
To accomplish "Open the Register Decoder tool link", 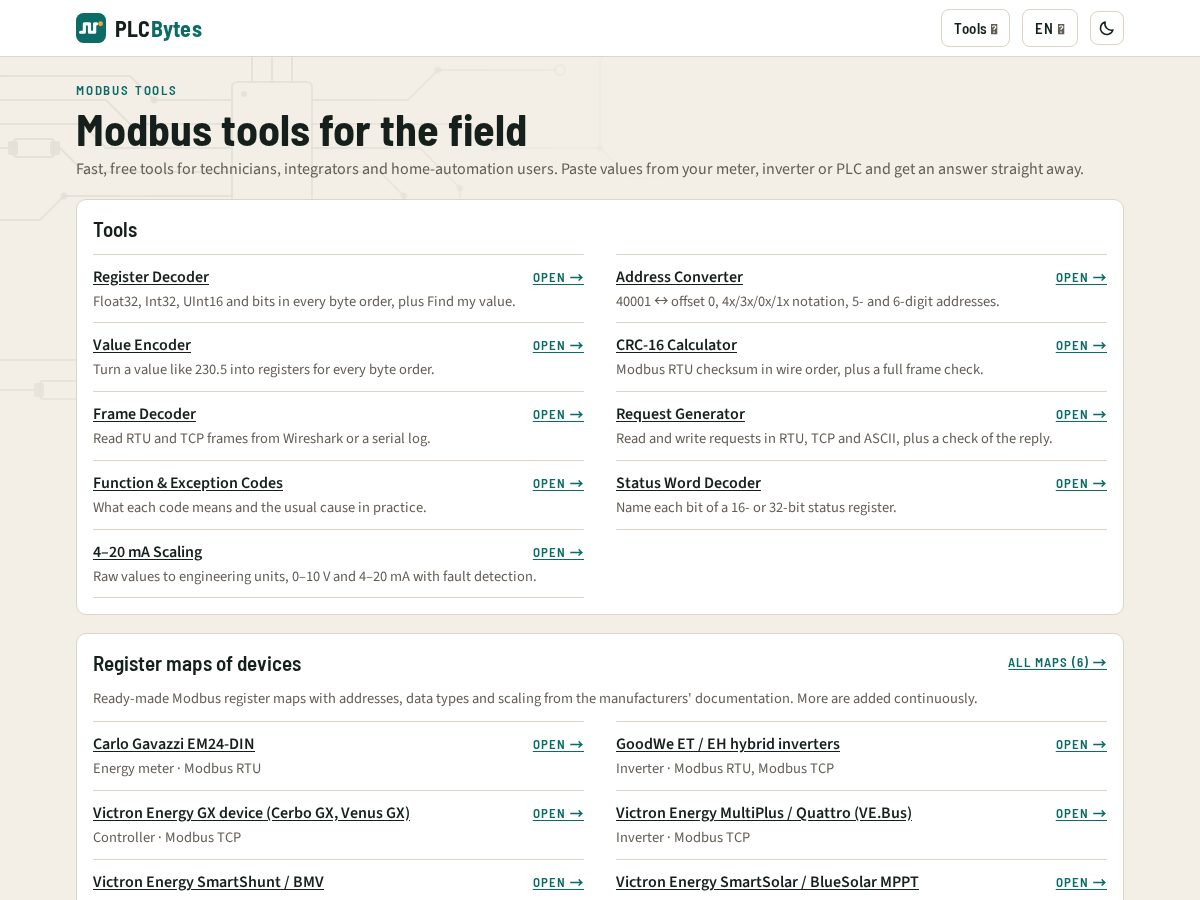I will [151, 277].
